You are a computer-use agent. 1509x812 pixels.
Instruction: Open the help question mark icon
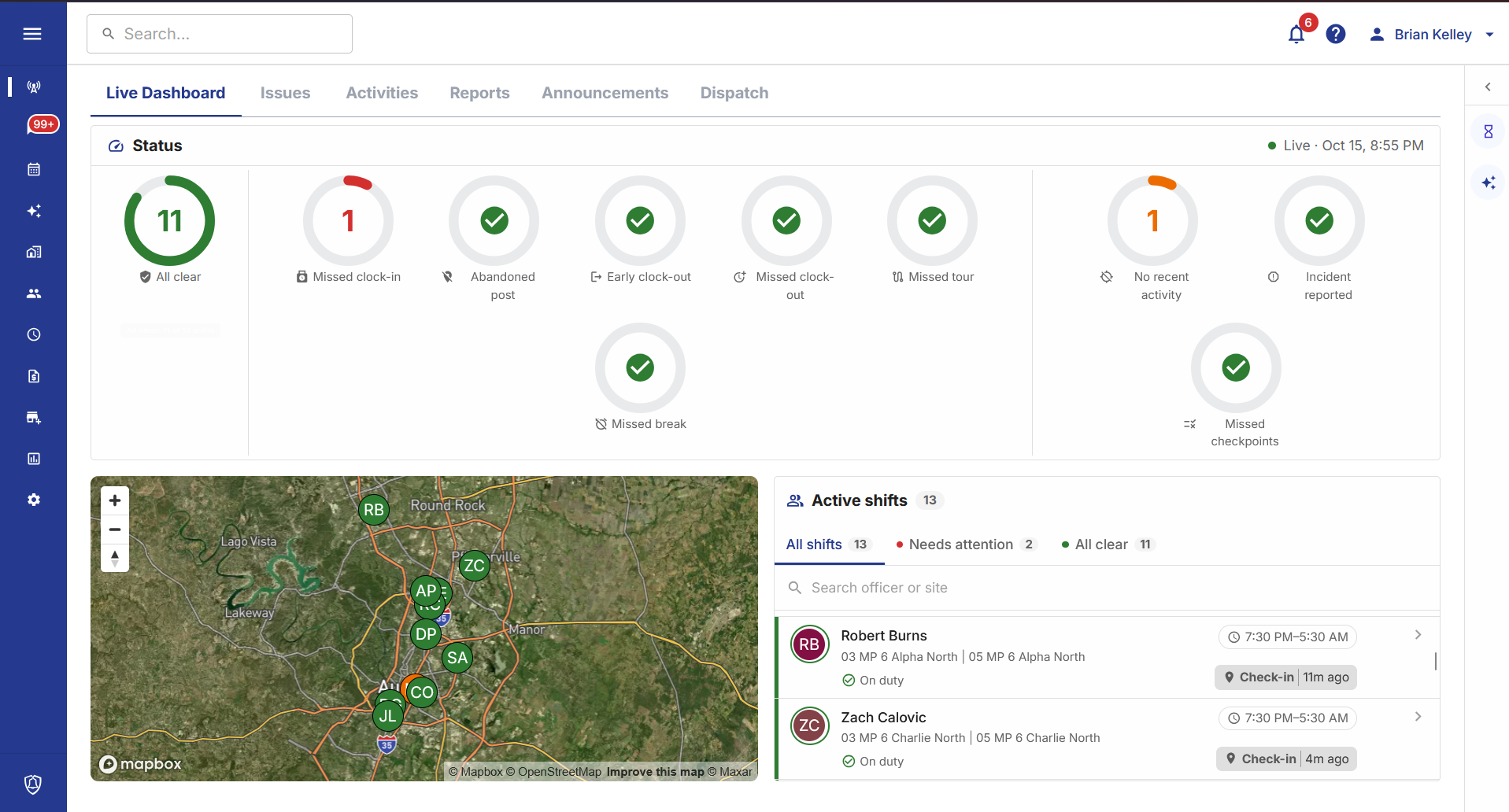point(1336,34)
